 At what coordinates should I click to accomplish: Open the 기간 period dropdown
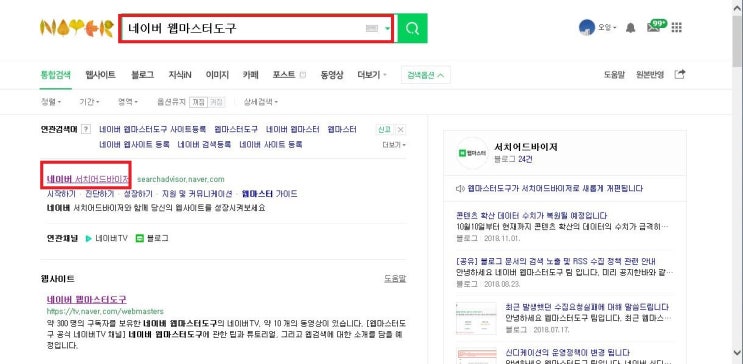click(x=90, y=101)
